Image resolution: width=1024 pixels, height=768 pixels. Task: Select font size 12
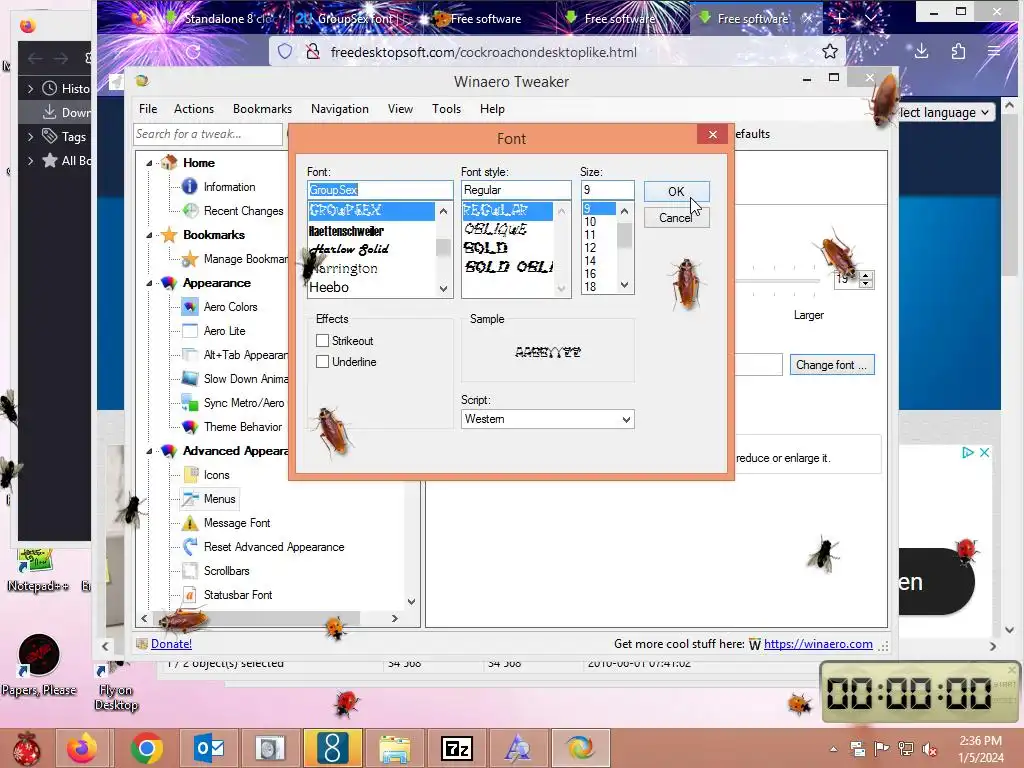tap(590, 248)
